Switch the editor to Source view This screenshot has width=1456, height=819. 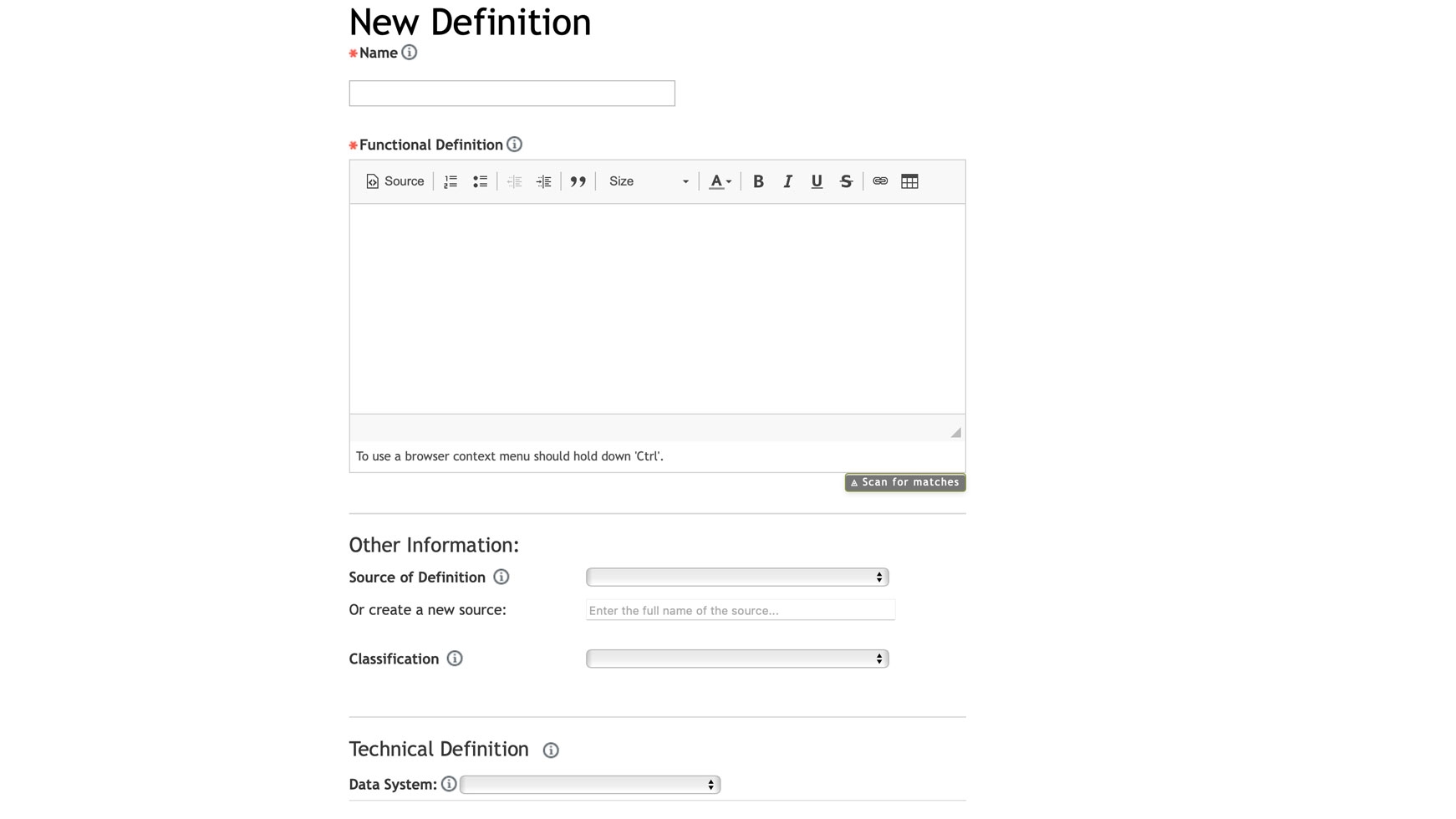(x=395, y=181)
